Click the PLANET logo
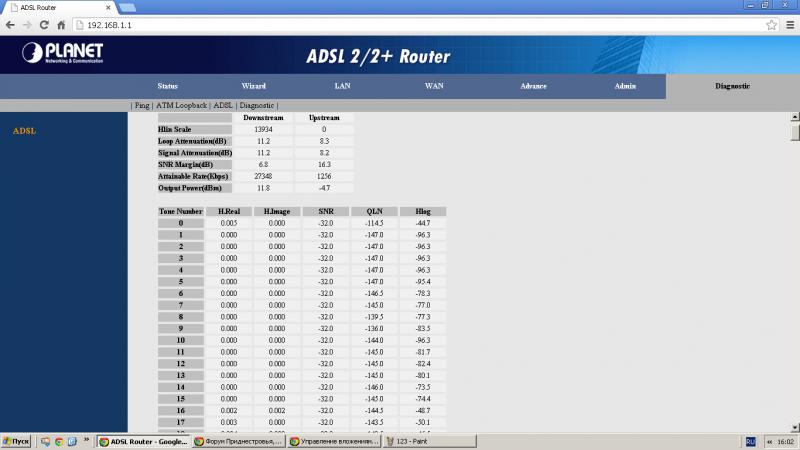800x450 pixels. 62,54
